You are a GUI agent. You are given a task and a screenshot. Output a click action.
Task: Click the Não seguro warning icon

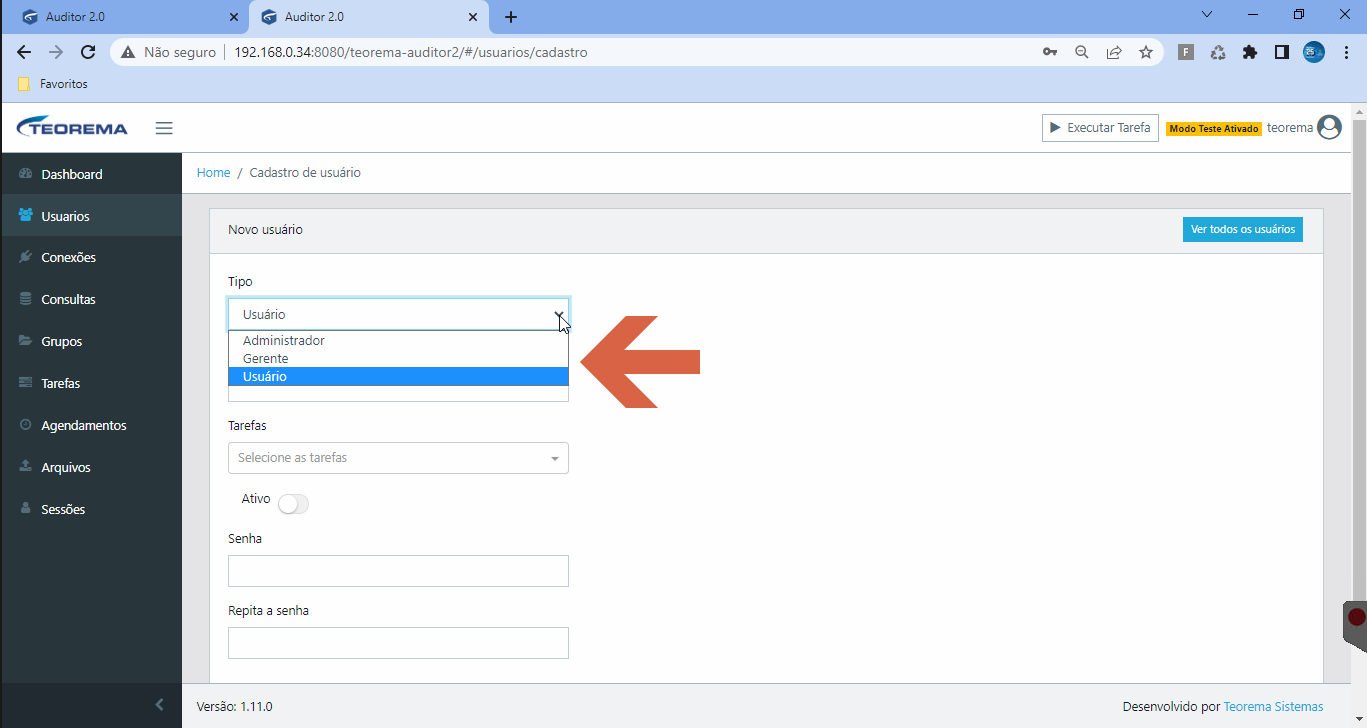(127, 52)
